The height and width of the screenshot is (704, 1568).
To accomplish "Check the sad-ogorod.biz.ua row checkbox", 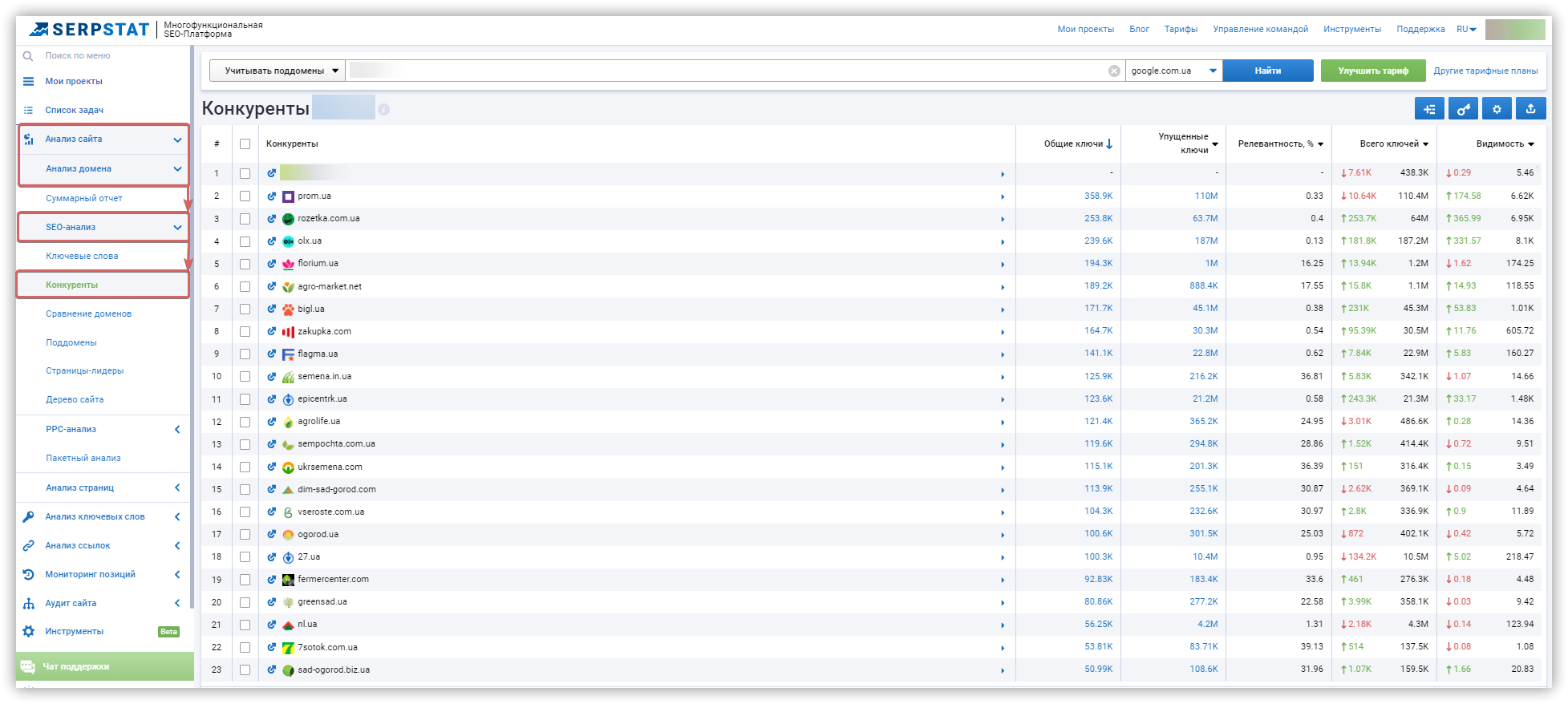I will [245, 670].
